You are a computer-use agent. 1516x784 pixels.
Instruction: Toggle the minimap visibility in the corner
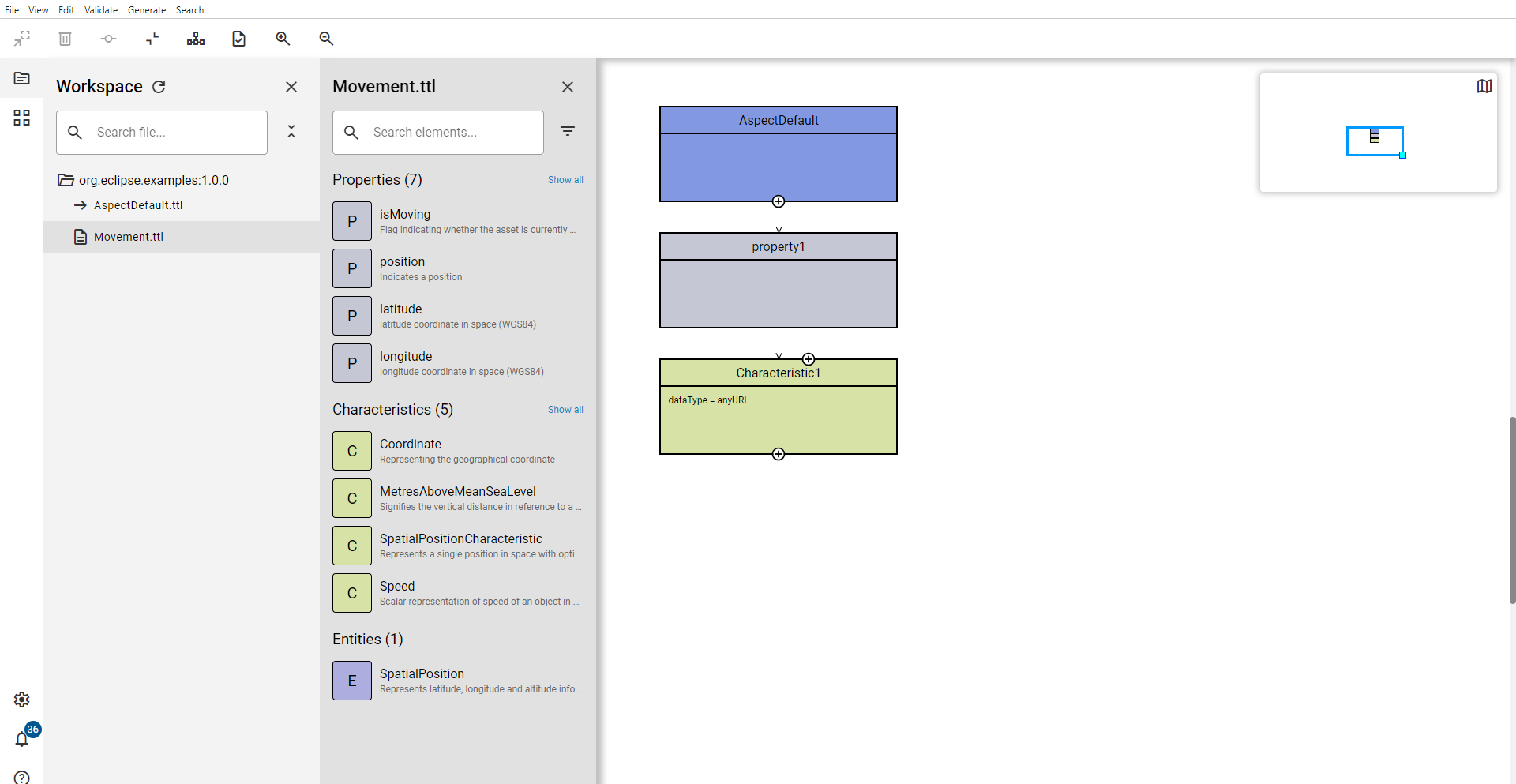tap(1484, 86)
